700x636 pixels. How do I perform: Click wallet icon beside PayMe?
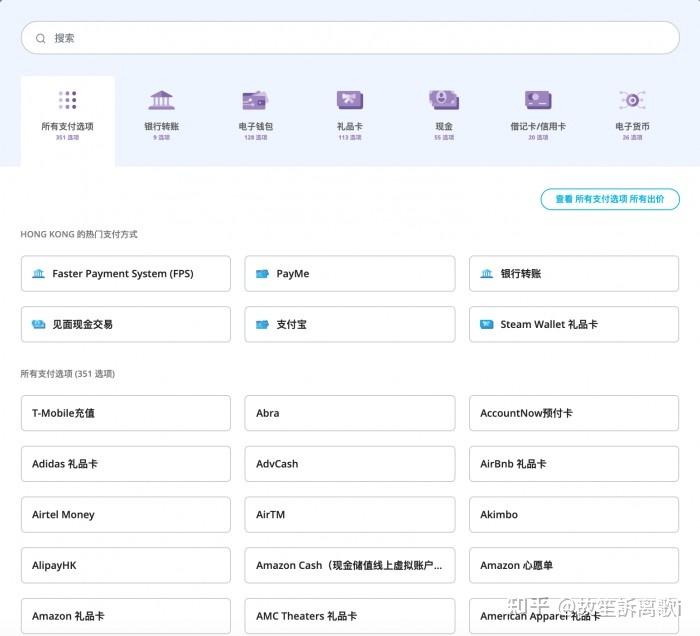[x=262, y=274]
